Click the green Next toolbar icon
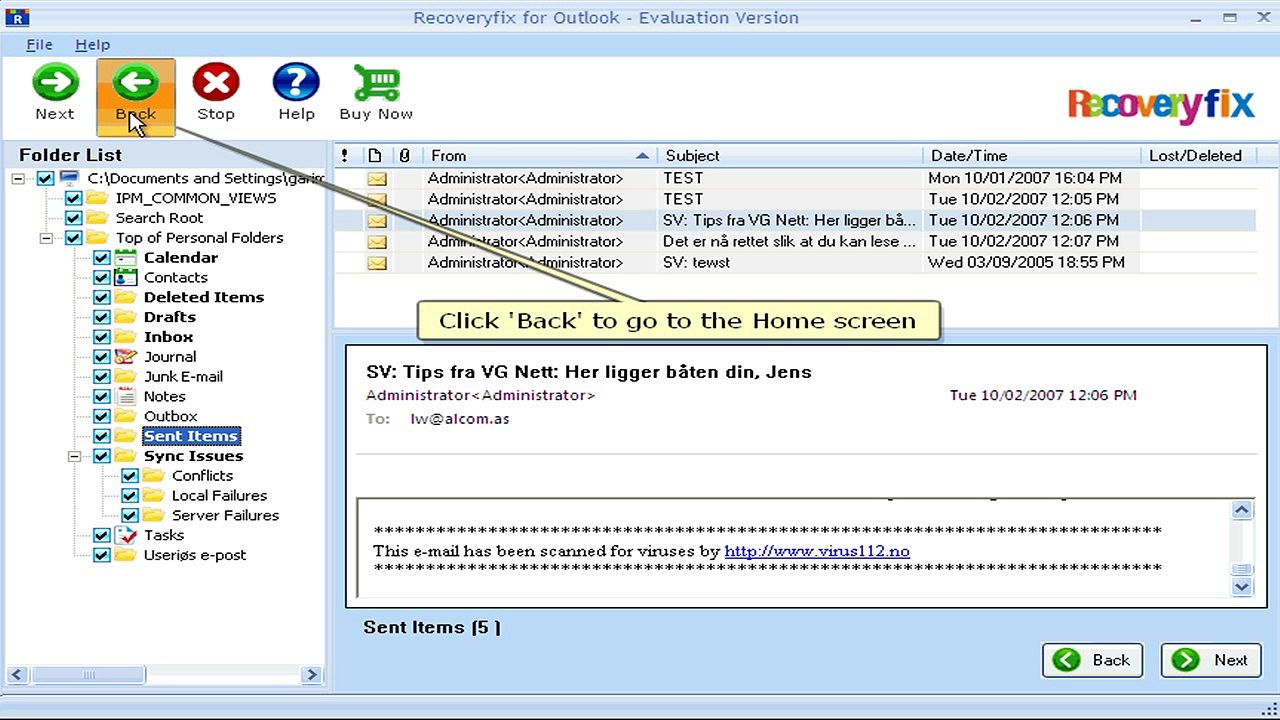Image resolution: width=1280 pixels, height=720 pixels. click(55, 83)
